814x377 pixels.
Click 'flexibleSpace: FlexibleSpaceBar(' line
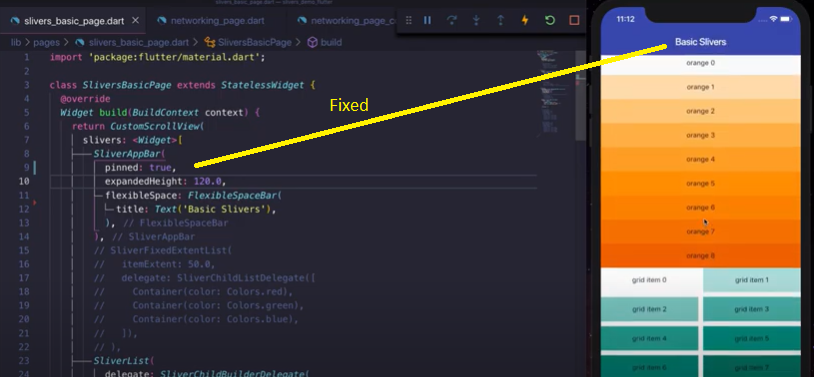point(193,195)
